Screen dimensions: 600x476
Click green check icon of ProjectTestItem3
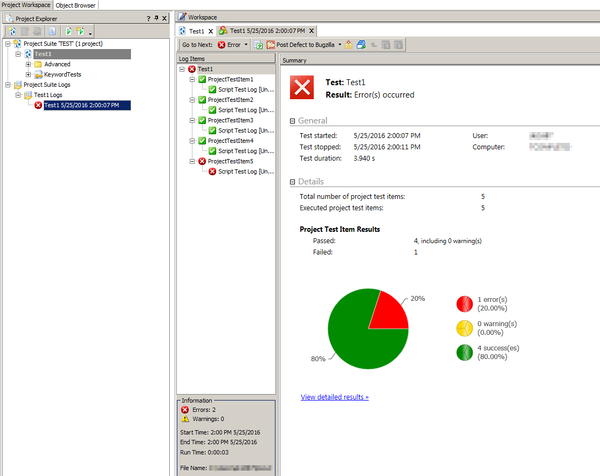(202, 120)
